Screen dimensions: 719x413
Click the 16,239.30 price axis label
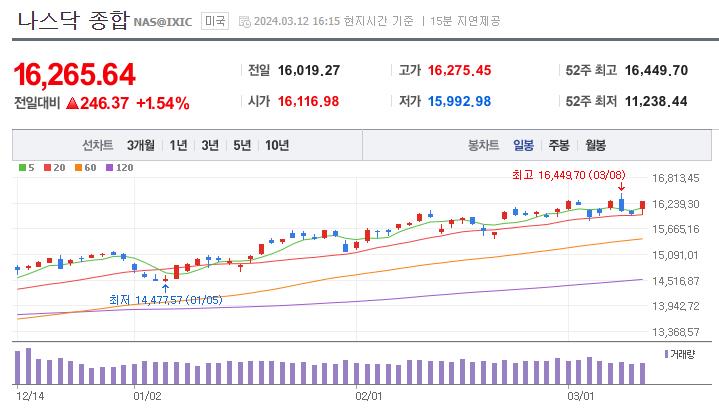(676, 204)
